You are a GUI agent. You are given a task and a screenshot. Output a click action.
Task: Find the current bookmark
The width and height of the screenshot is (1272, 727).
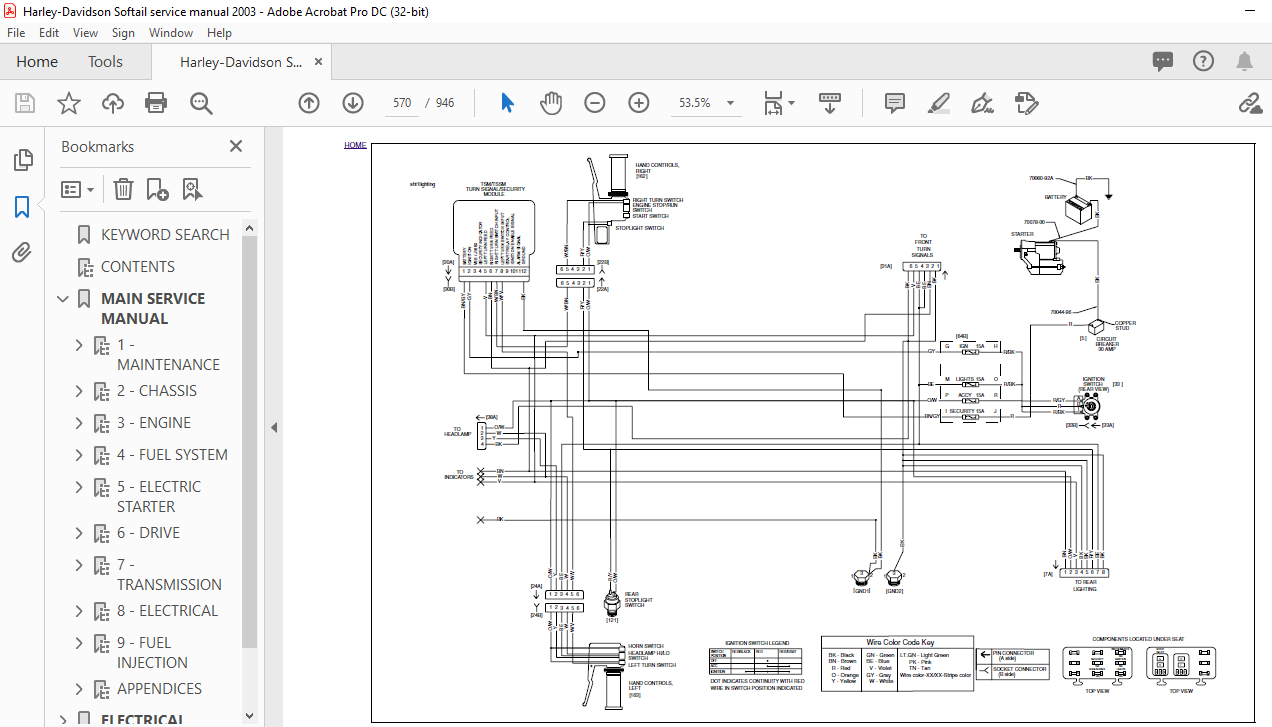[x=192, y=189]
